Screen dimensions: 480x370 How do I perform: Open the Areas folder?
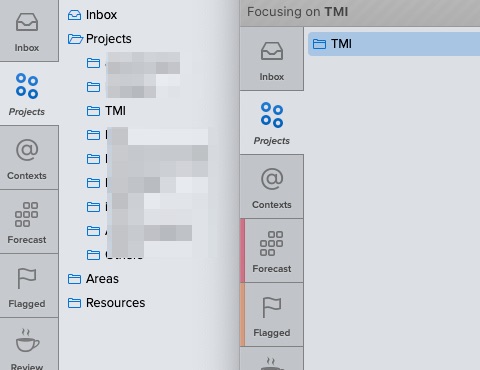(x=93, y=279)
